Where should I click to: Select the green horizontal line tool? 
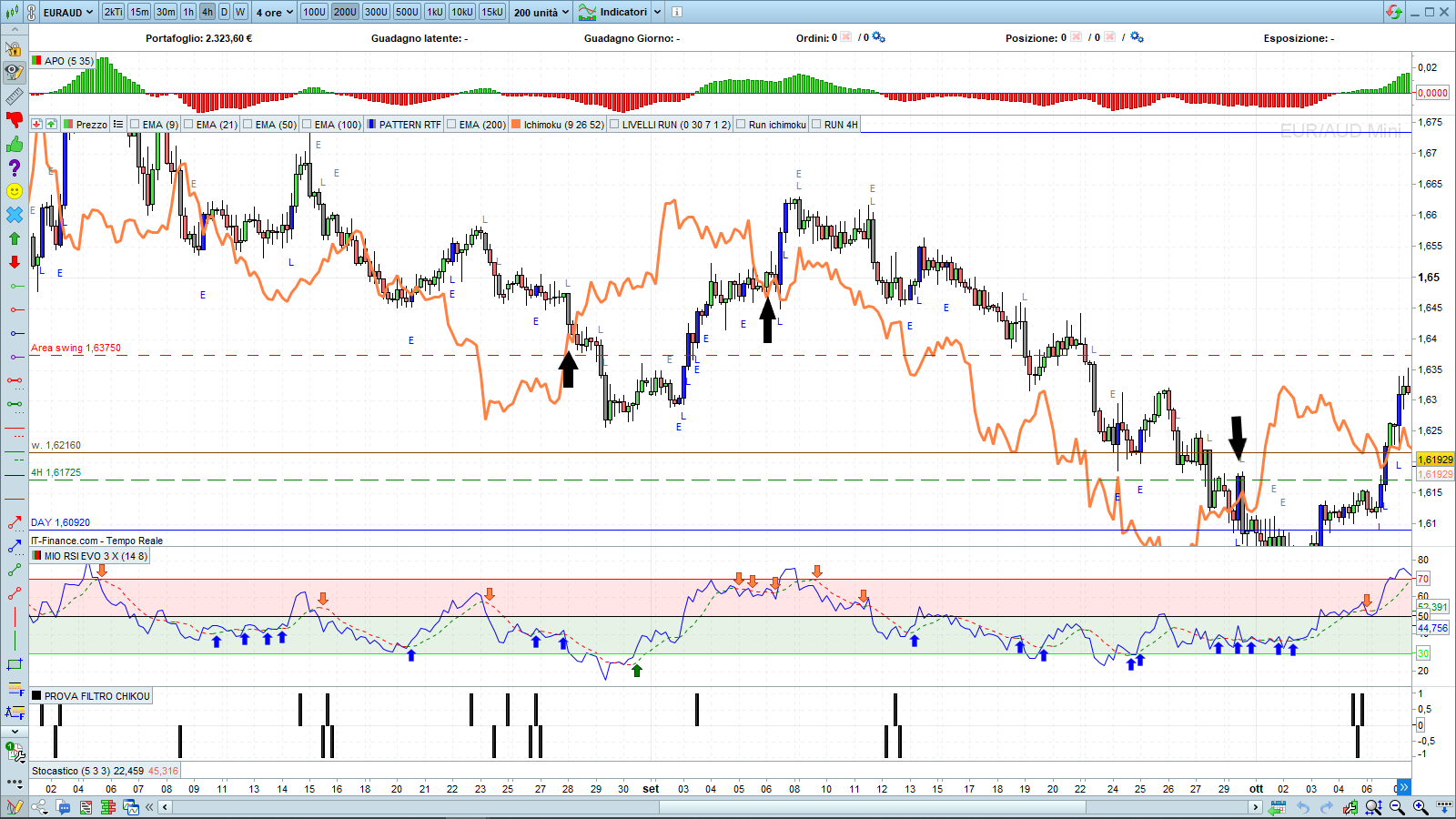pyautogui.click(x=15, y=286)
